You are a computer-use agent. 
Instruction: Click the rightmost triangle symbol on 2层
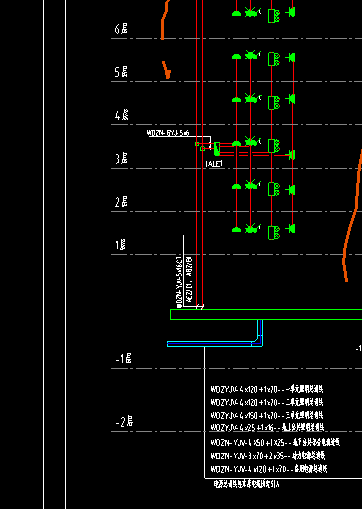click(x=291, y=190)
